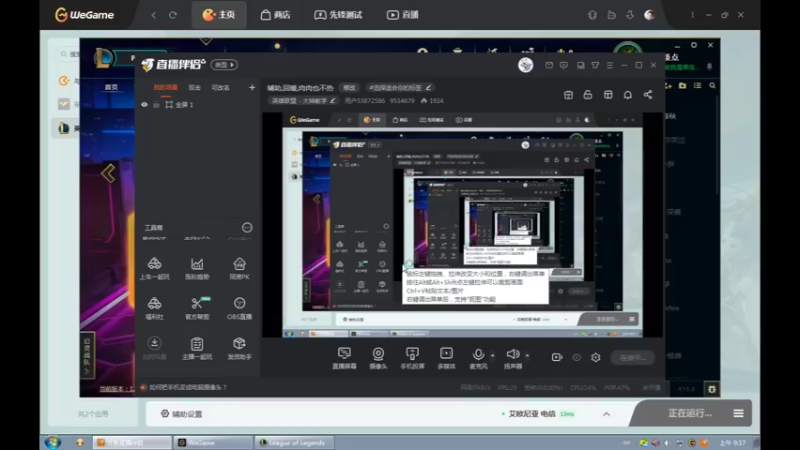This screenshot has height=450, width=800.
Task: Mute the 扬声器 speaker
Action: pyautogui.click(x=513, y=358)
